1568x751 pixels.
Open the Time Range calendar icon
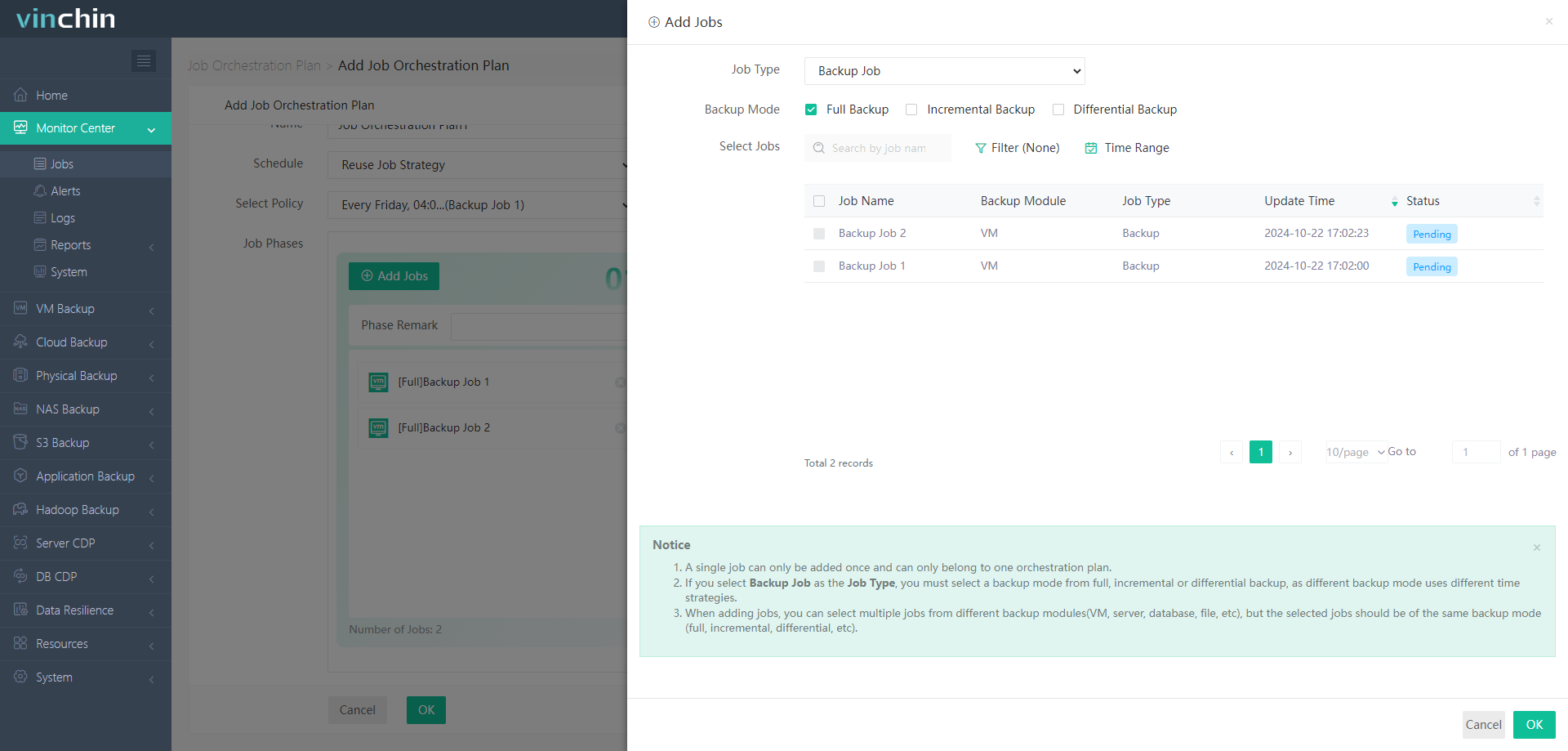(x=1091, y=148)
